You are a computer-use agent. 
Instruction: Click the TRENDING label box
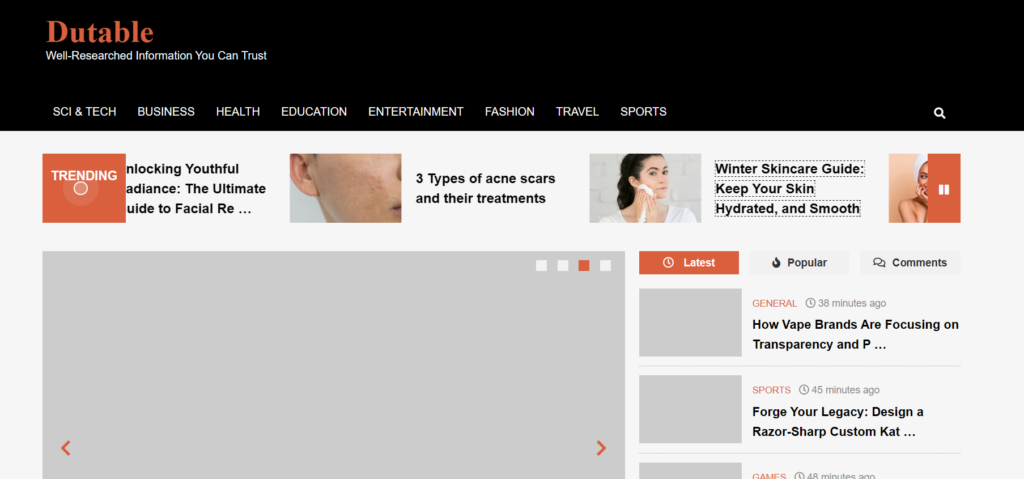point(84,188)
